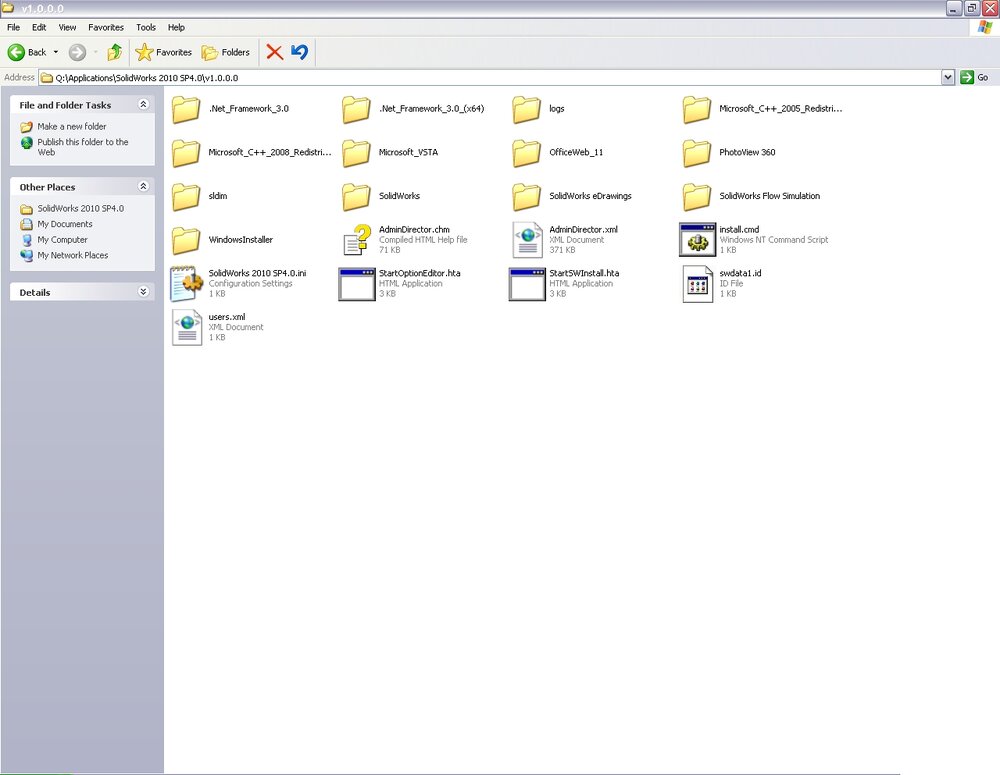Select the install.cmd script icon
Viewport: 1000px width, 775px height.
click(x=698, y=240)
